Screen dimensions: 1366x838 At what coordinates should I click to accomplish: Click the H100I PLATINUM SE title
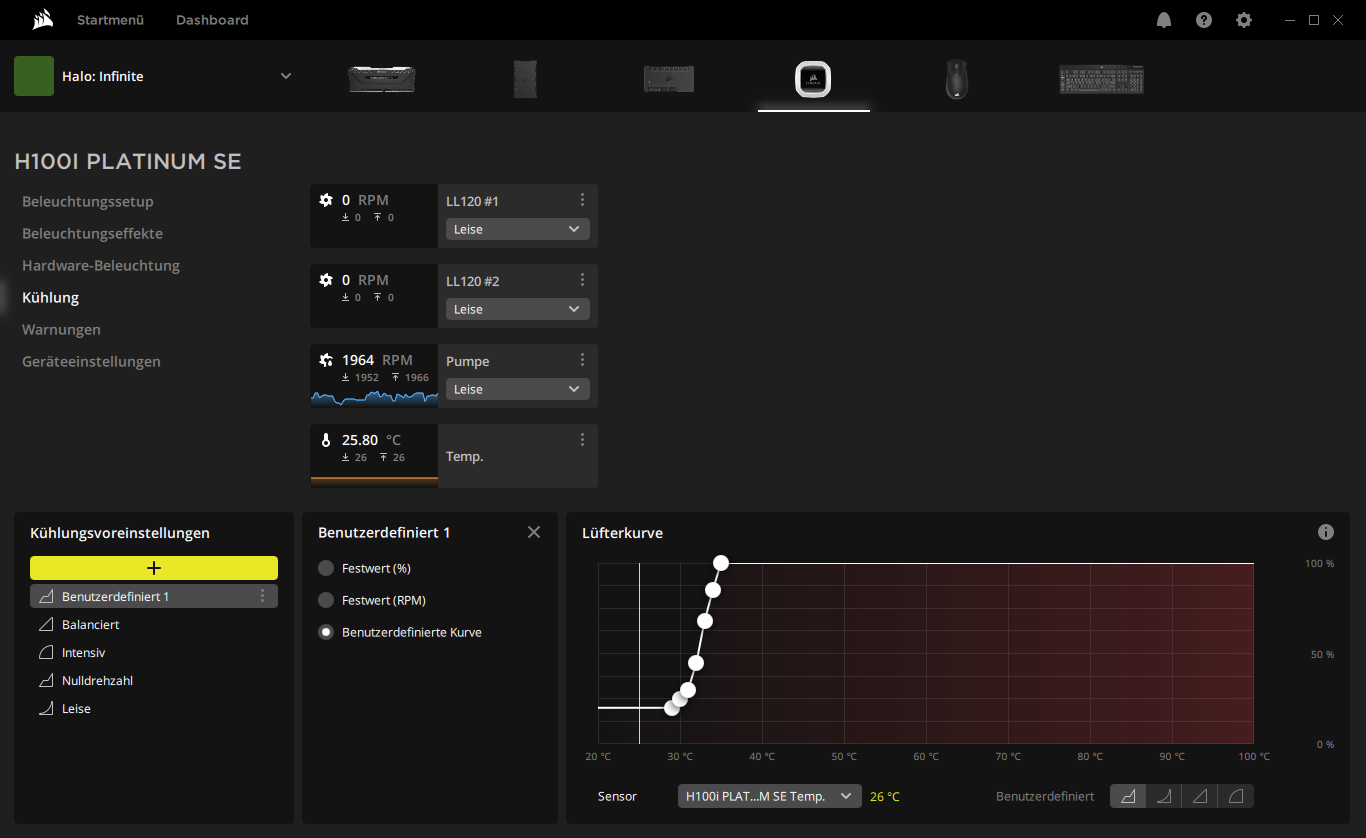[x=128, y=161]
